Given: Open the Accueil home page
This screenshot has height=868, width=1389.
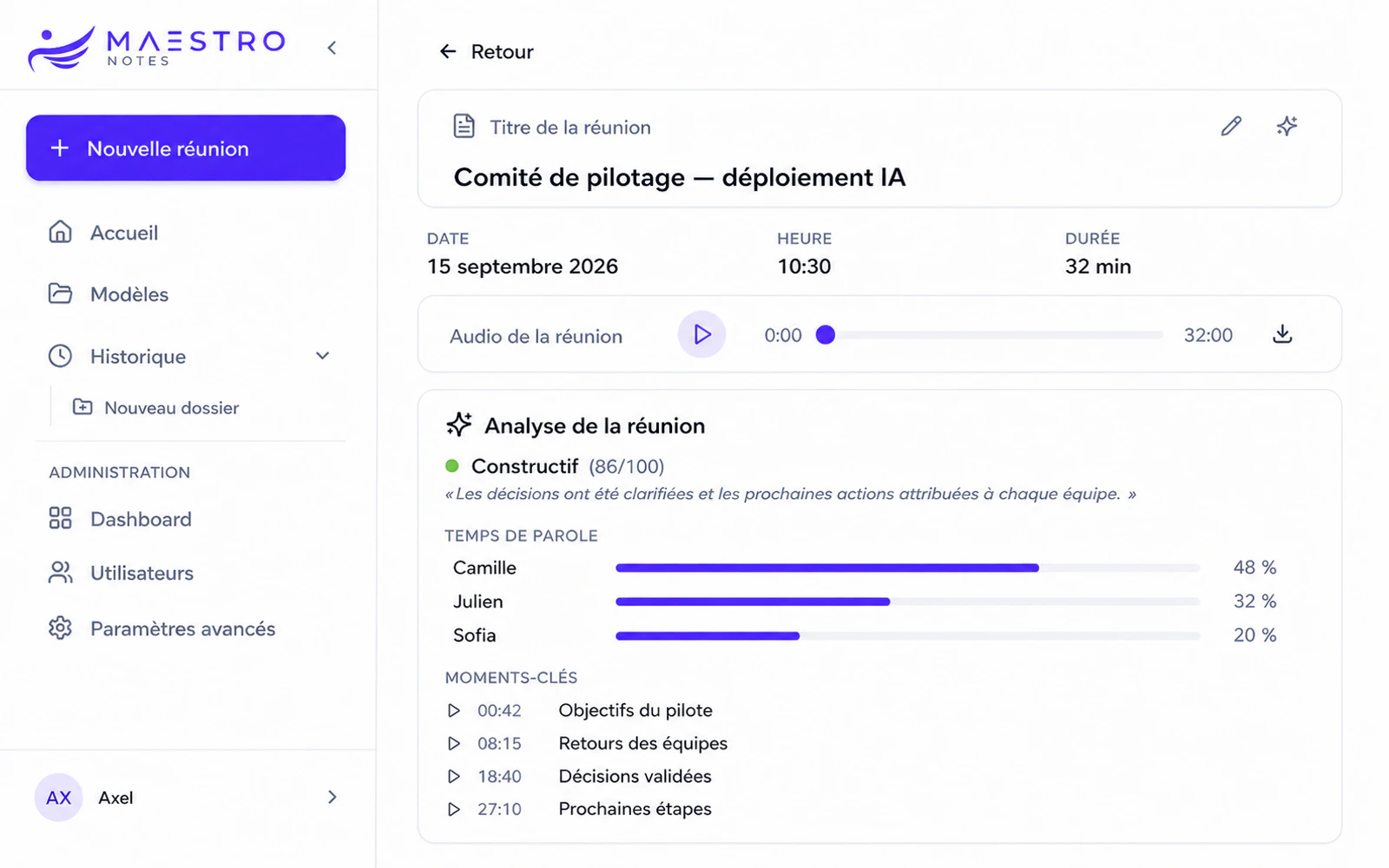Looking at the screenshot, I should point(103,233).
